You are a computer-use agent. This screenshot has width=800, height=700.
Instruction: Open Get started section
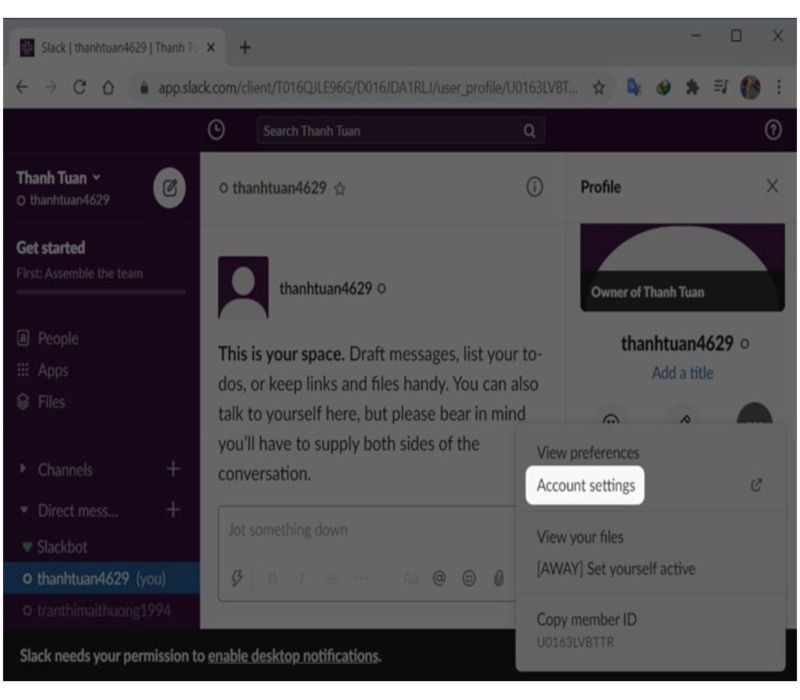(x=51, y=248)
